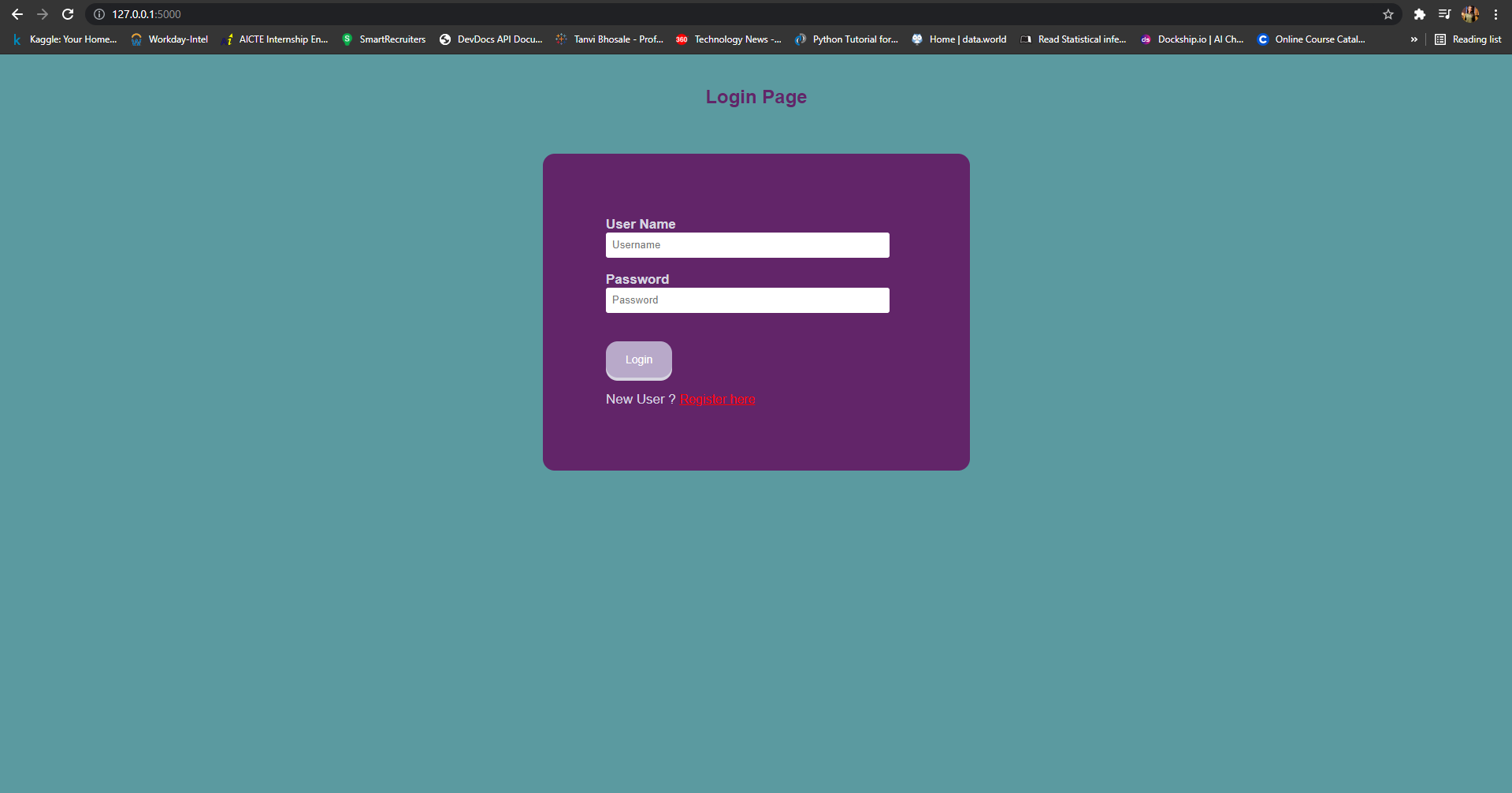
Task: Show hidden bookmarks with the chevron
Action: 1414,39
